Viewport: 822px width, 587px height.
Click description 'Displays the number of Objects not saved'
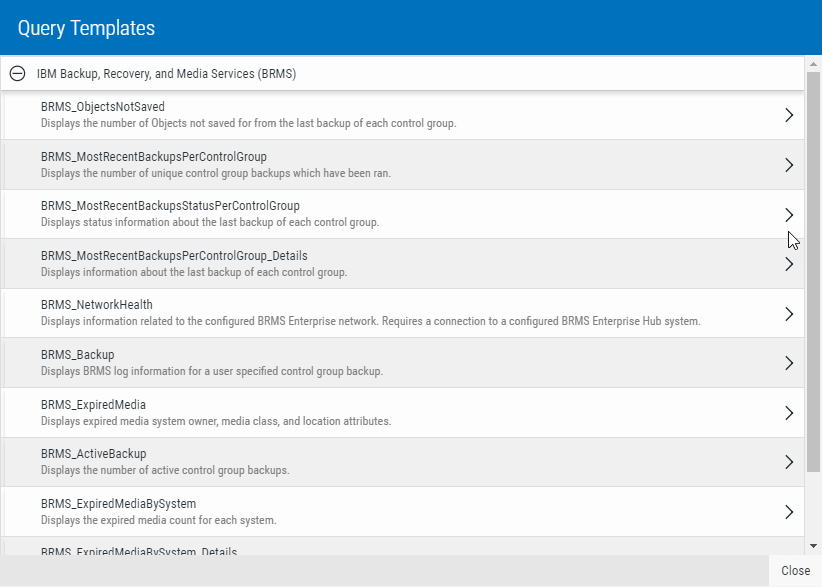point(248,123)
